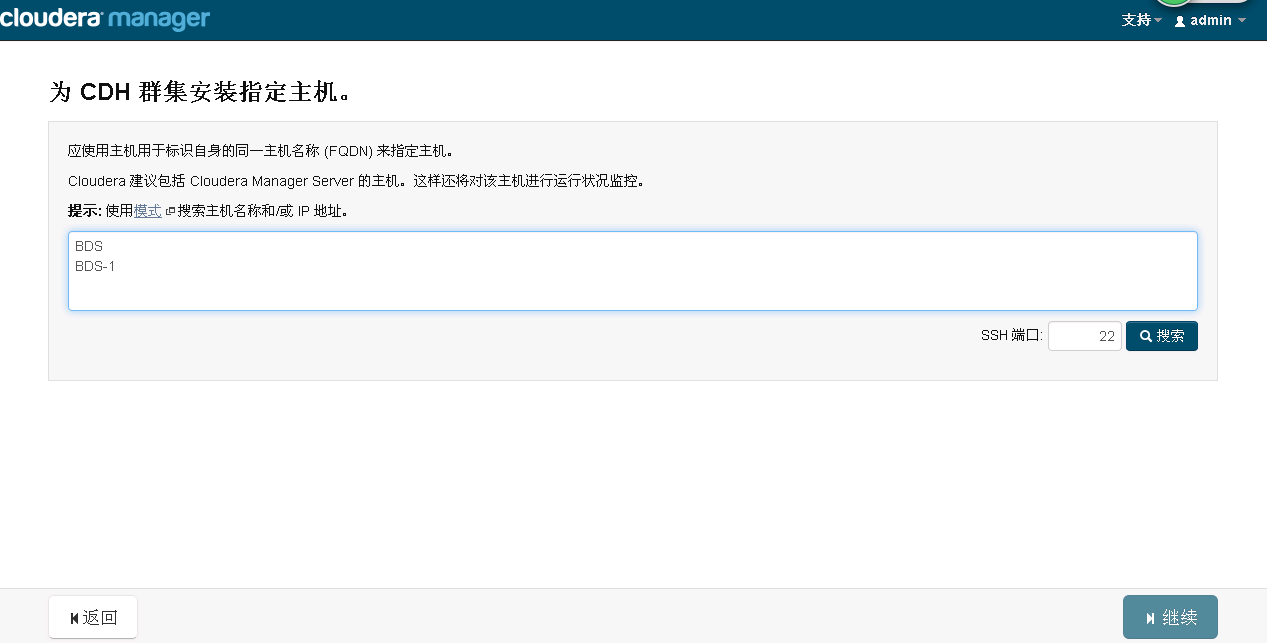Click the SSH 端口 port input field
The width and height of the screenshot is (1267, 643).
coord(1085,336)
